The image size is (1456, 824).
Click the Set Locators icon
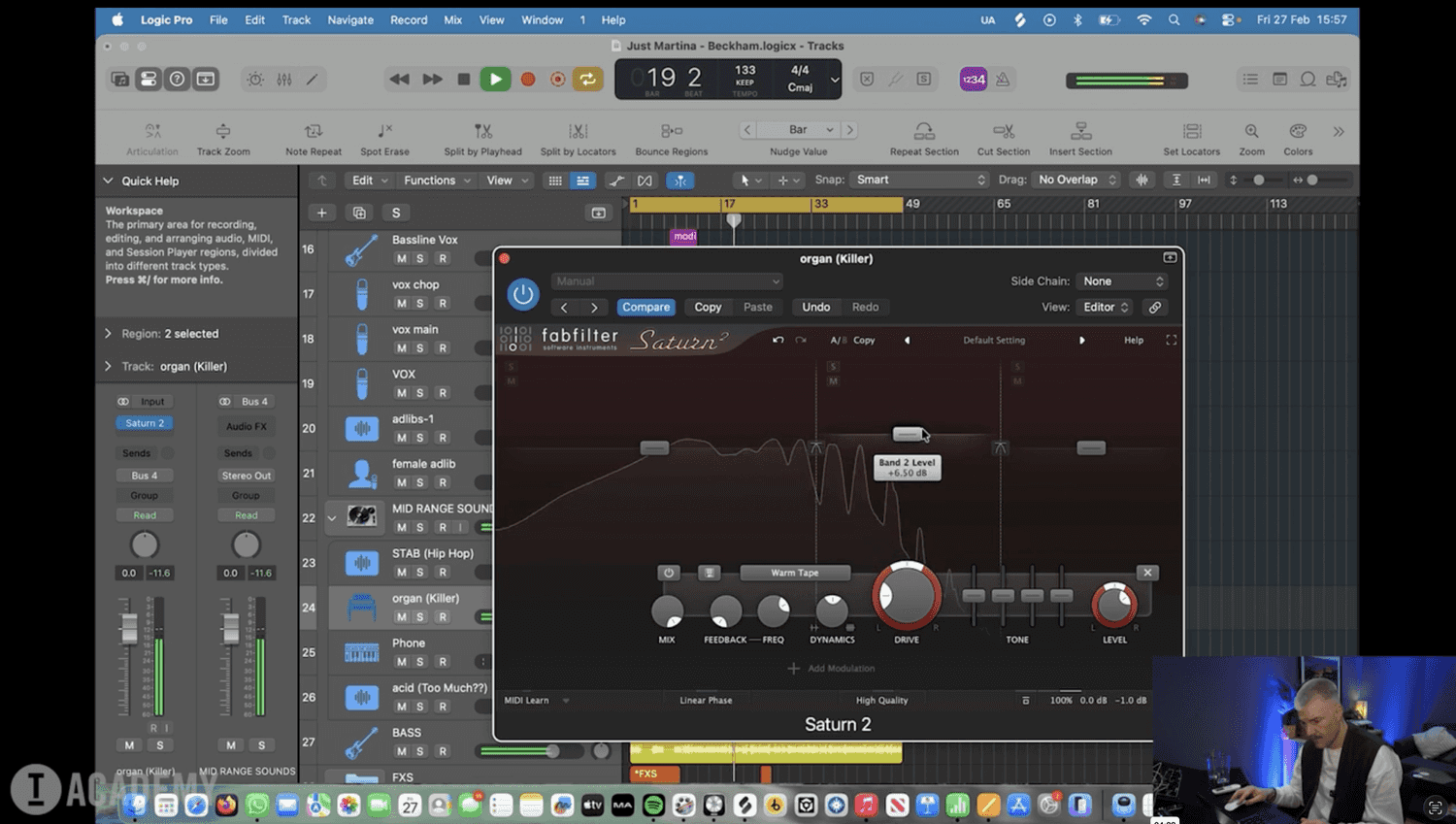coord(1191,131)
